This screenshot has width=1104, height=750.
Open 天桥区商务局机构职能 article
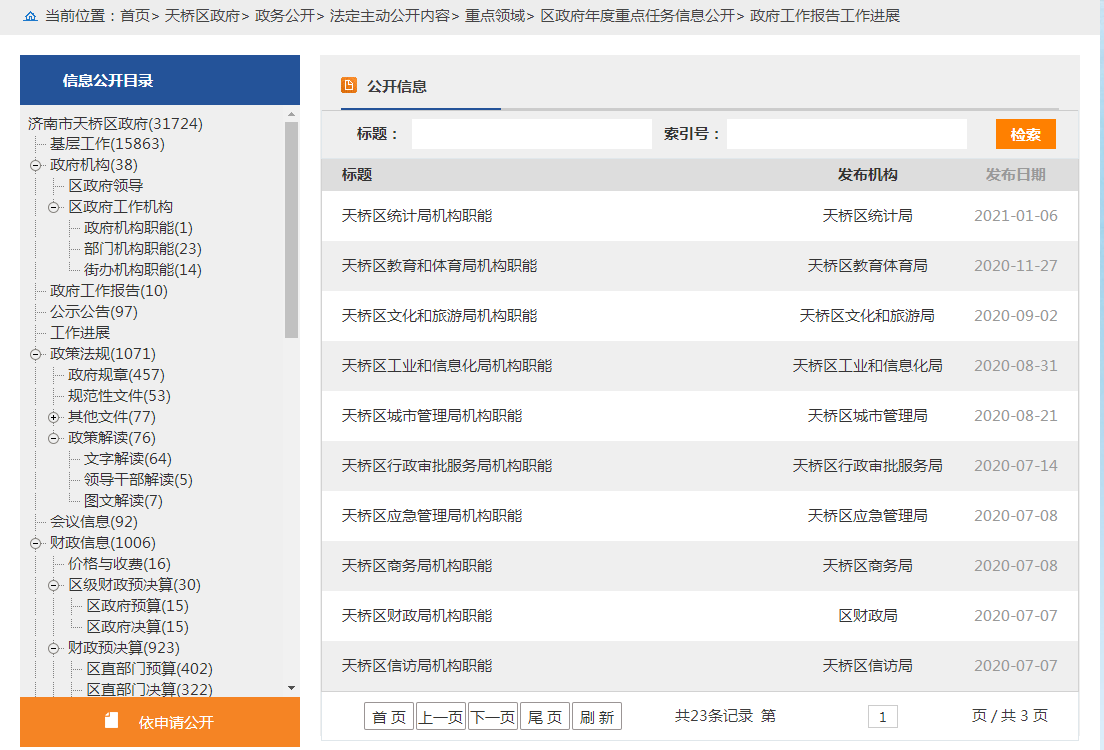click(417, 566)
